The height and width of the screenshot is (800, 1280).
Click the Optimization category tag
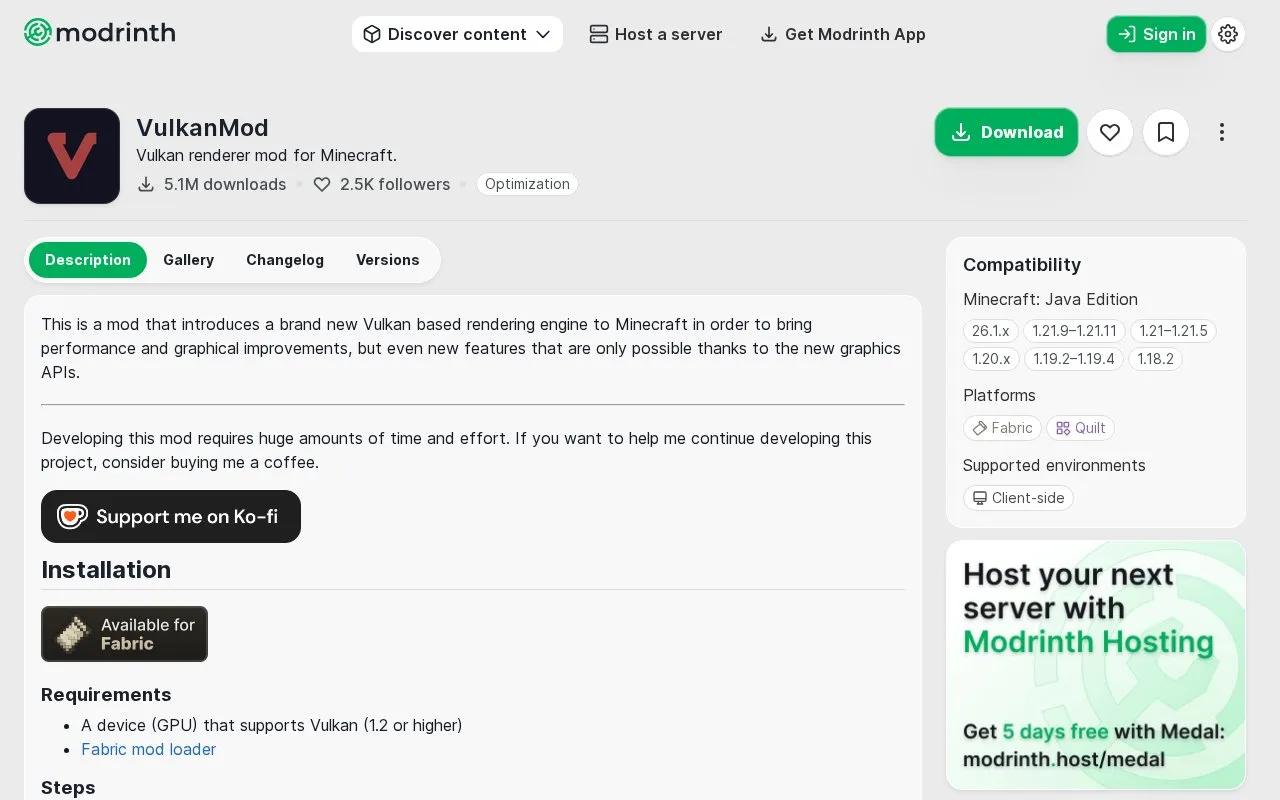[527, 184]
